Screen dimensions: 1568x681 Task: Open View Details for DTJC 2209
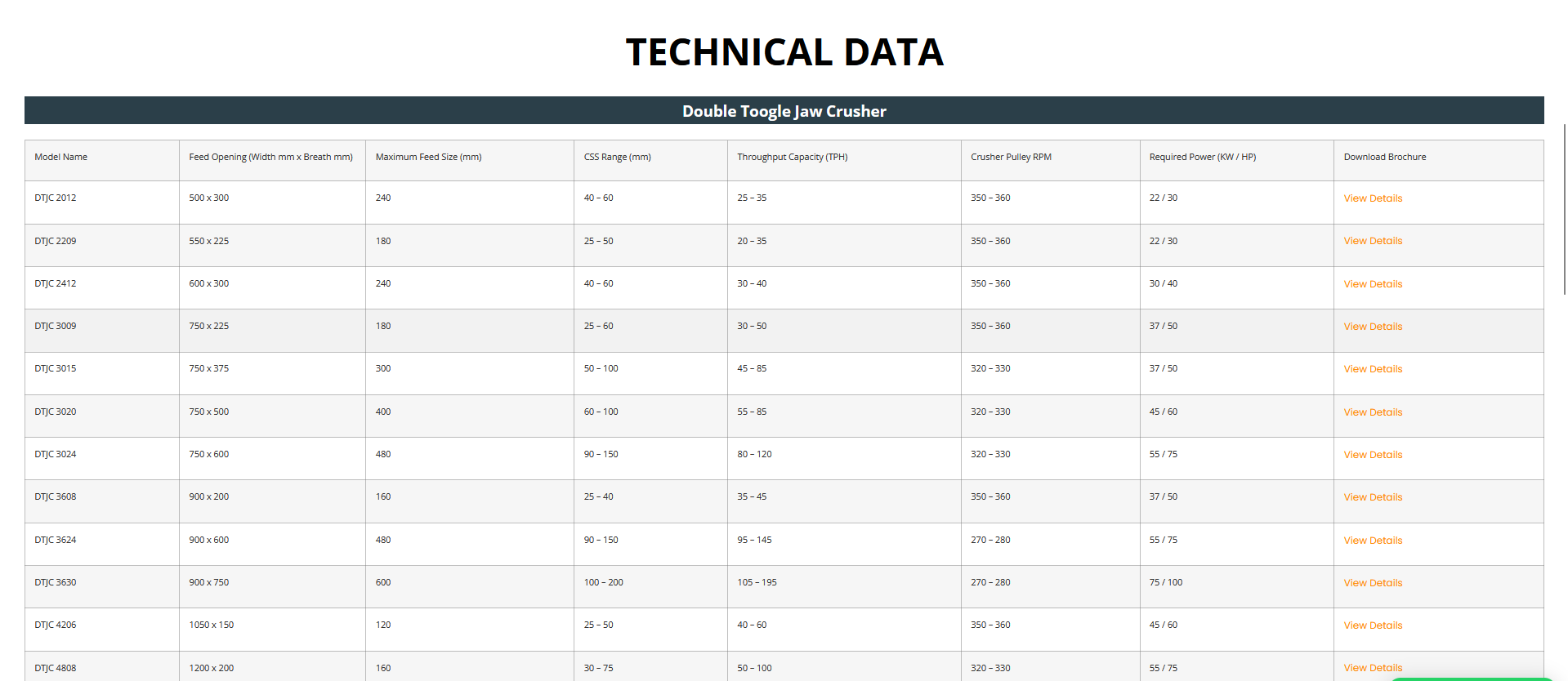[1372, 241]
